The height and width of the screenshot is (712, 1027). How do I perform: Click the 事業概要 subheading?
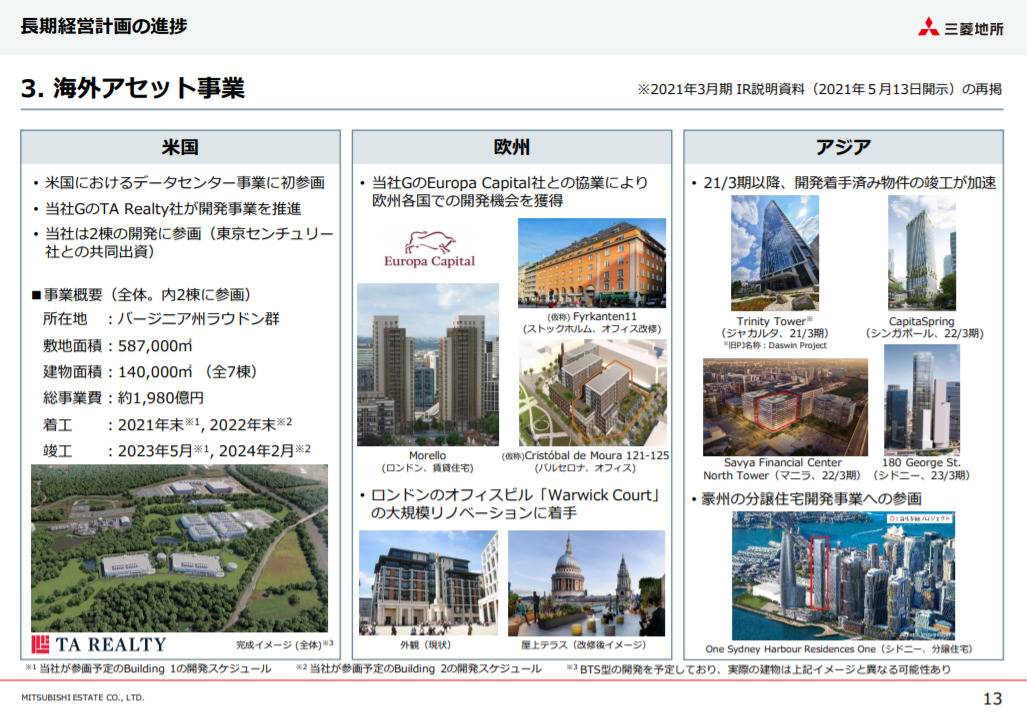pyautogui.click(x=142, y=295)
